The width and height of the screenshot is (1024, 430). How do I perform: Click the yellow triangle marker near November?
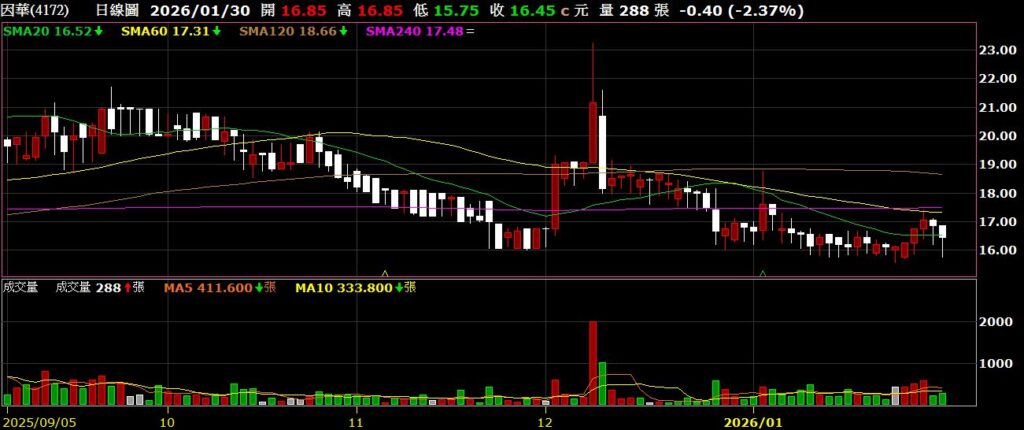click(385, 272)
